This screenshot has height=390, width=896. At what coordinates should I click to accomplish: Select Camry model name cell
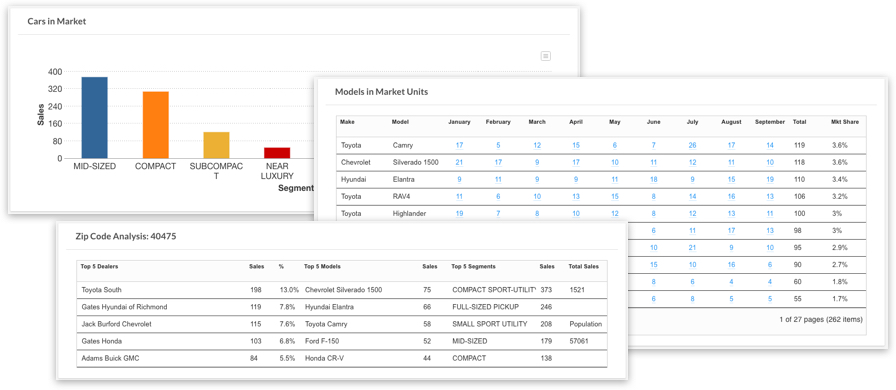[x=403, y=145]
